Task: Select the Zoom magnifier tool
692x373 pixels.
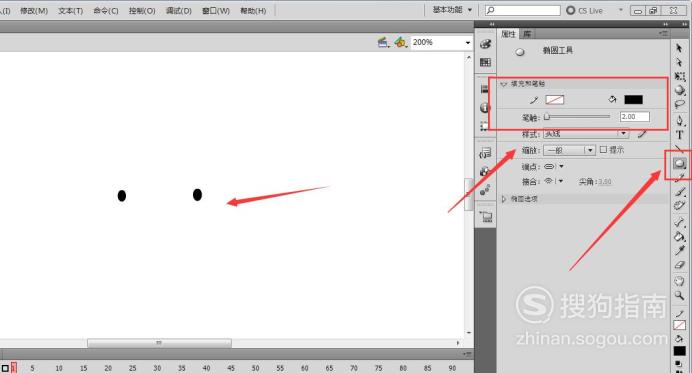Action: [x=680, y=295]
